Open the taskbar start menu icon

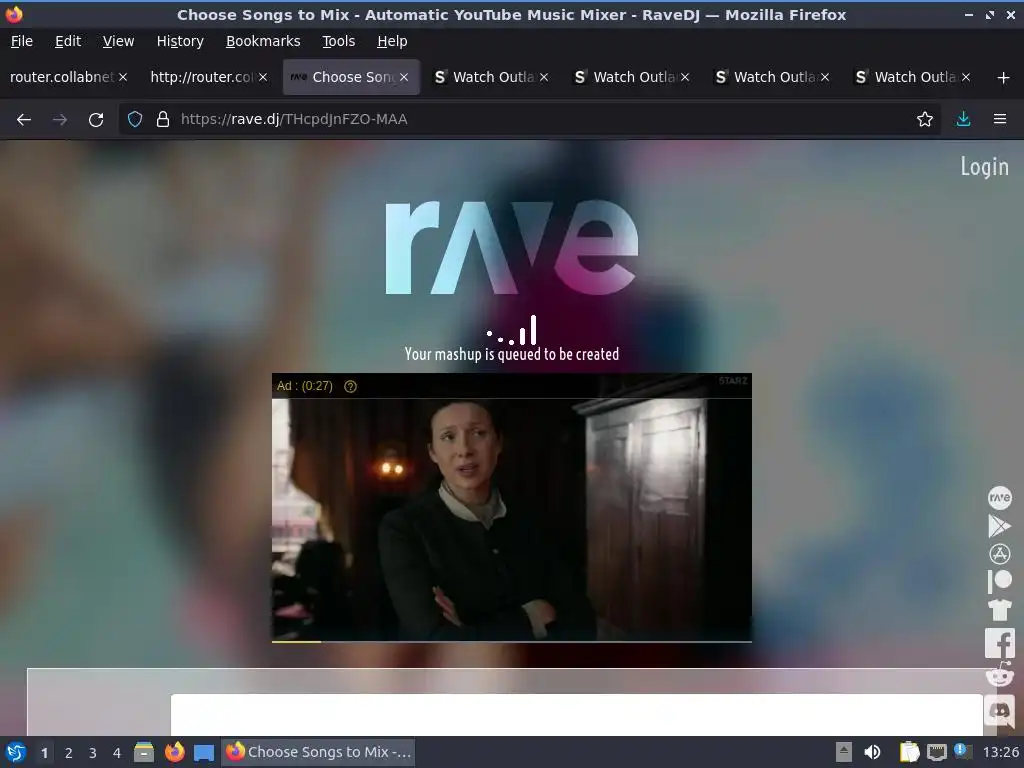(16, 752)
